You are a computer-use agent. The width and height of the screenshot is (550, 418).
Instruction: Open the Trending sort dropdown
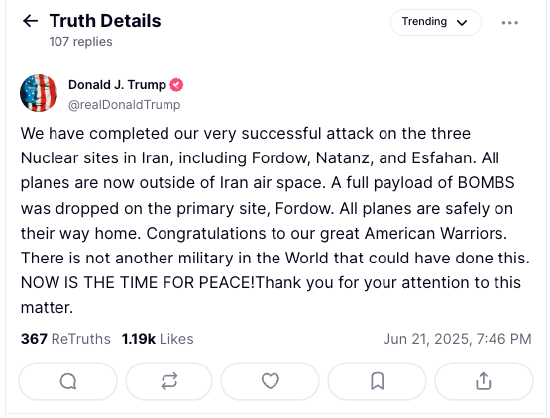coord(436,22)
